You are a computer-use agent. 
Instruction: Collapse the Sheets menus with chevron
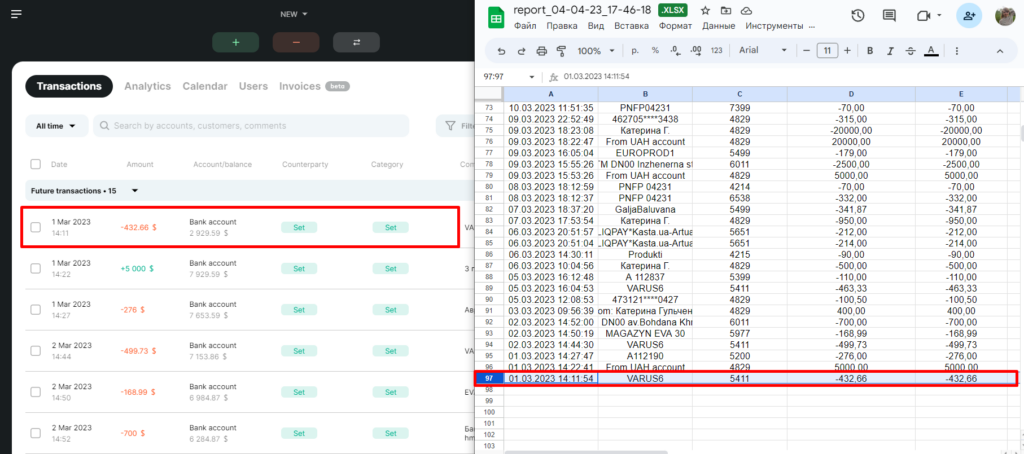click(x=999, y=50)
